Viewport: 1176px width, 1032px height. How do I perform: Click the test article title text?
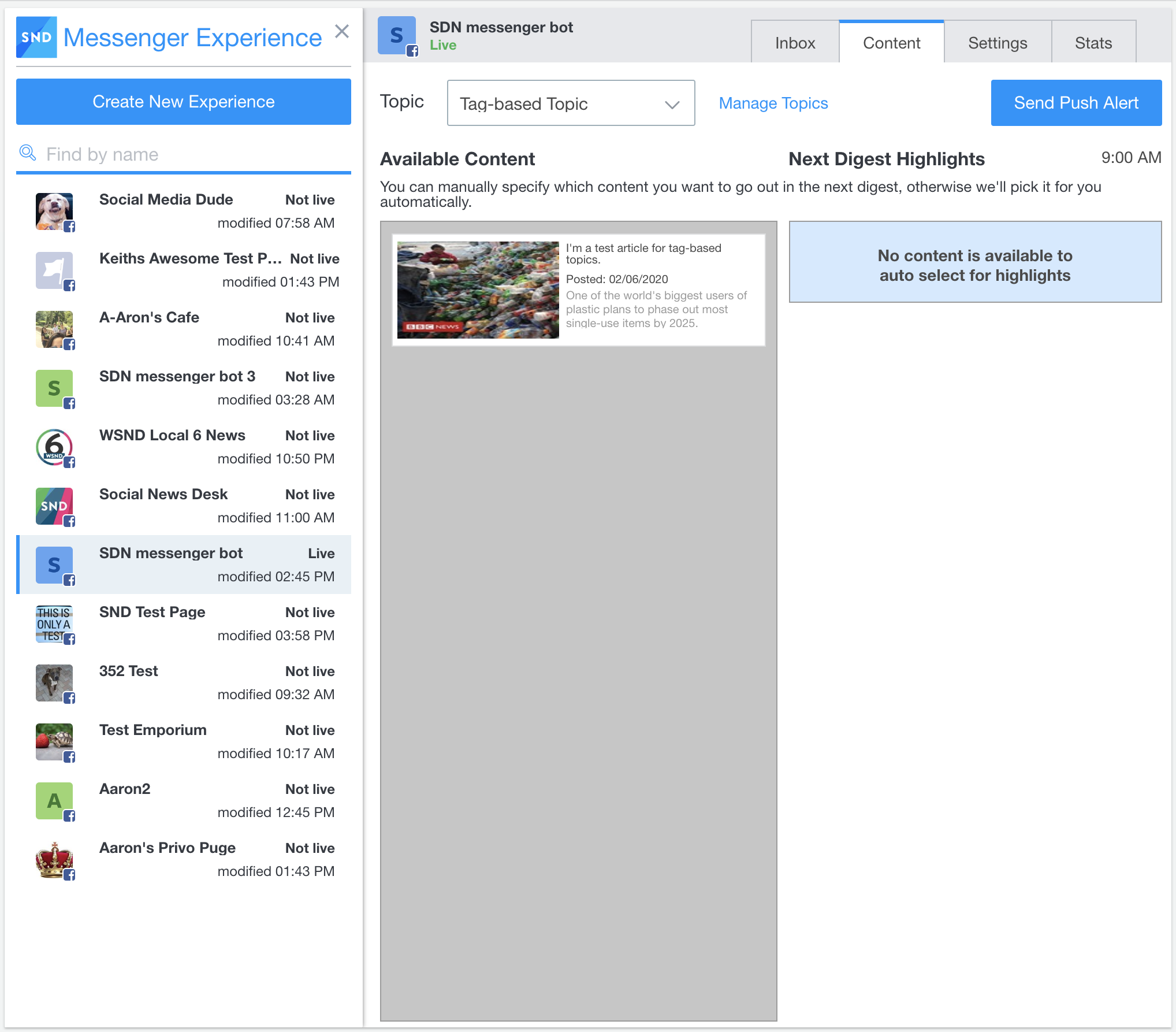point(643,254)
